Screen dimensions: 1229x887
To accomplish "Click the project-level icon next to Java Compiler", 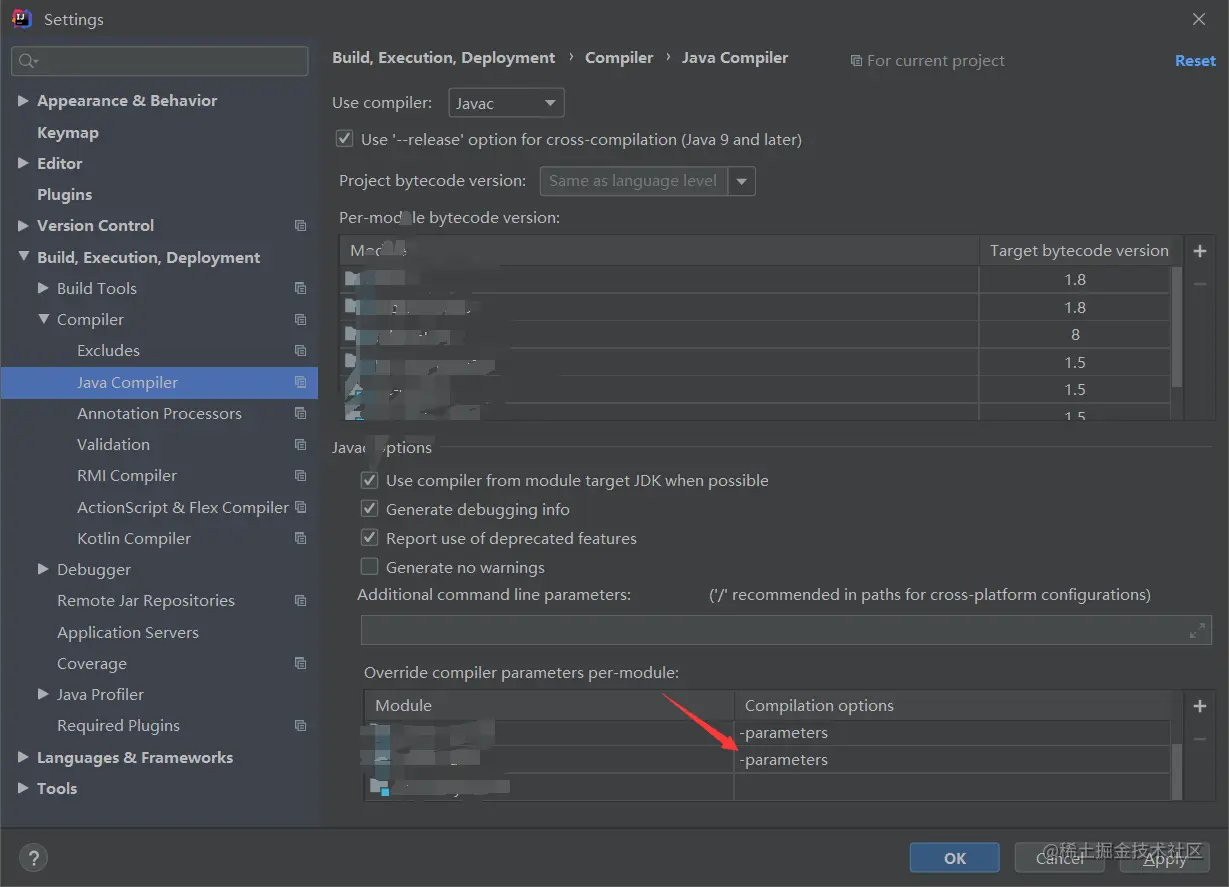I will pos(300,382).
